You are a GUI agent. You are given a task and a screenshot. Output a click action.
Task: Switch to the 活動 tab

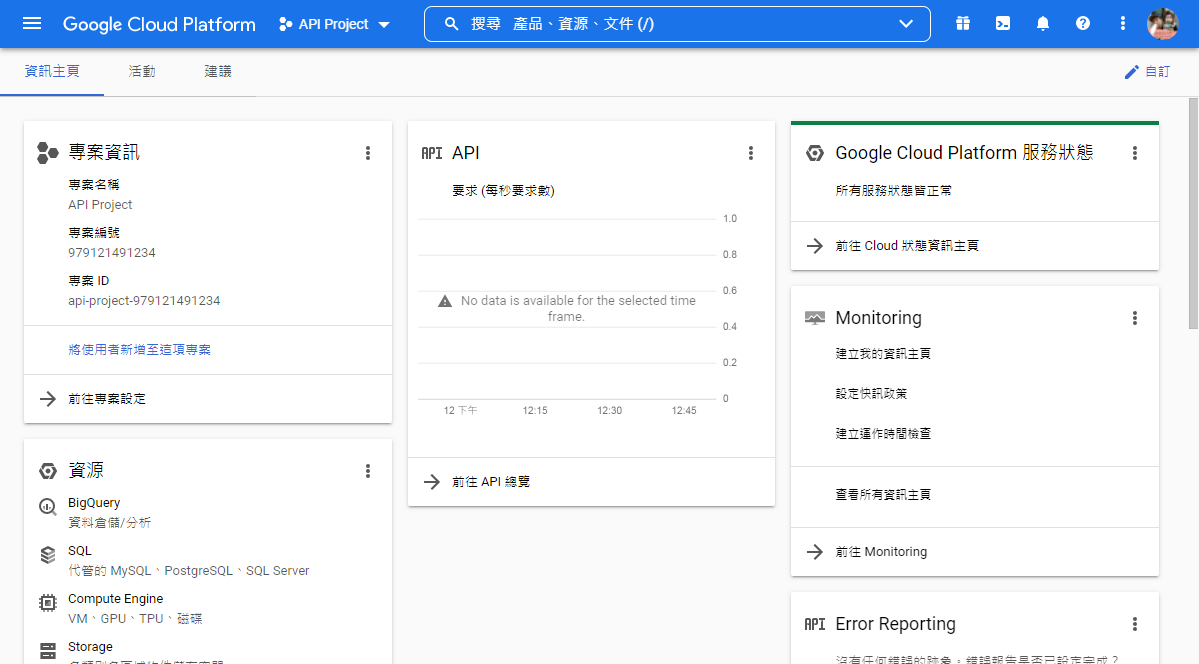pos(141,71)
